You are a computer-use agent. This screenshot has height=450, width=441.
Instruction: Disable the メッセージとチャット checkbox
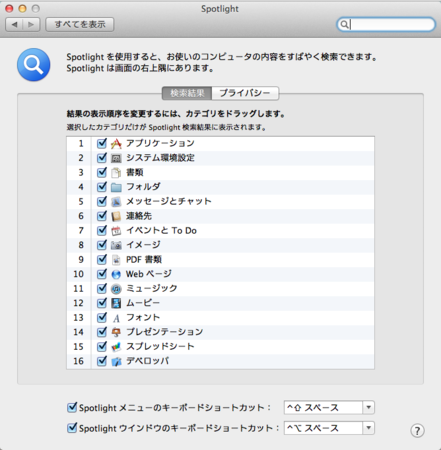coord(102,201)
